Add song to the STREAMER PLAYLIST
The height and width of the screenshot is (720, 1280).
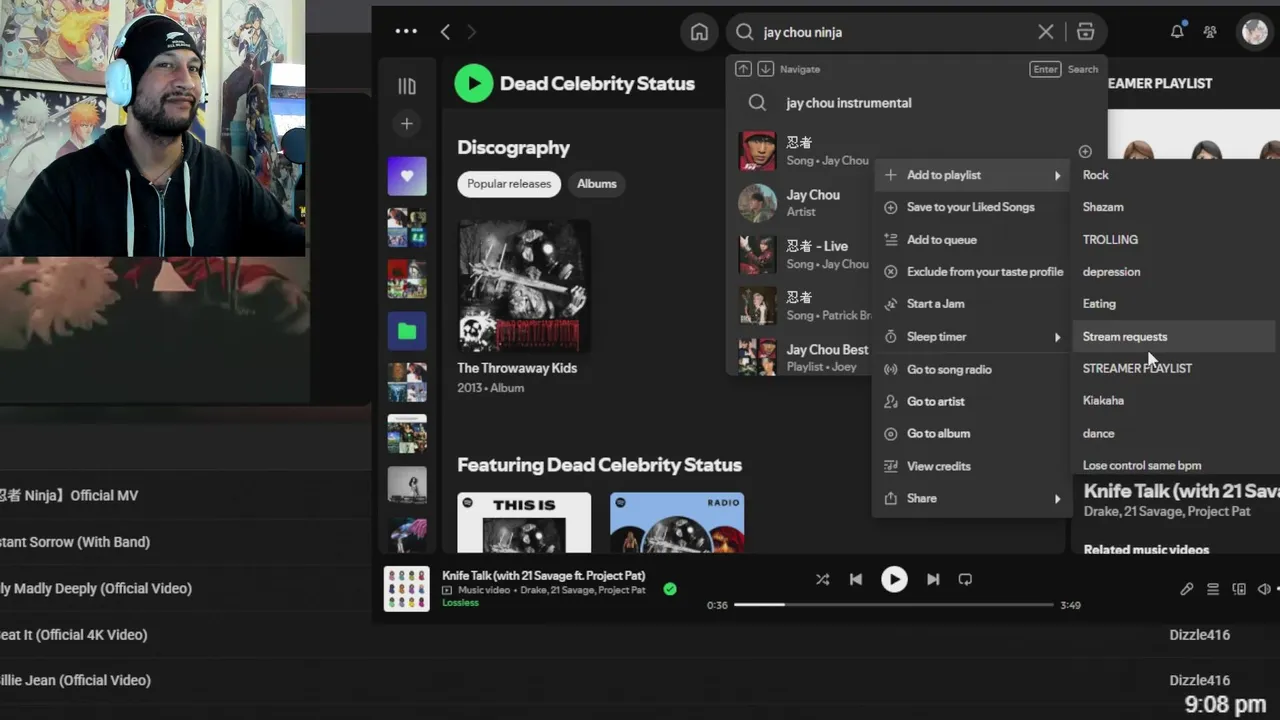(x=1174, y=369)
